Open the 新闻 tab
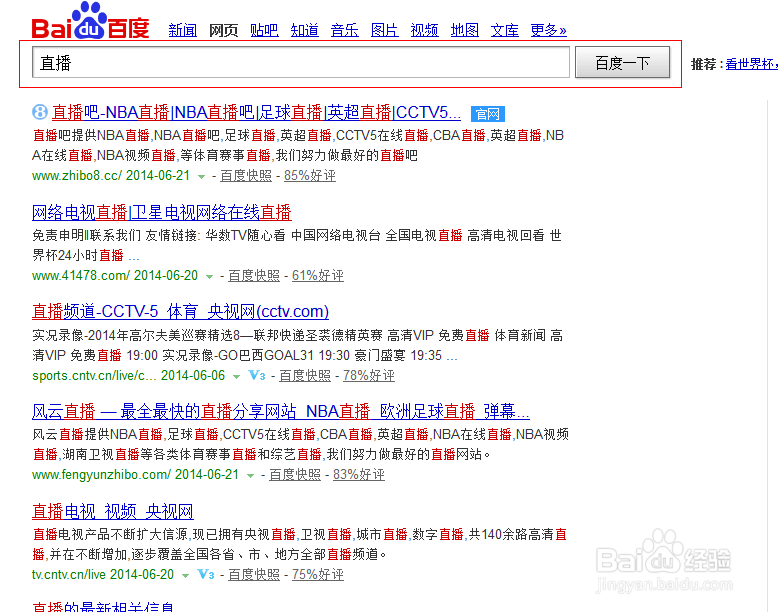Screen dimensions: 778x612 point(183,30)
